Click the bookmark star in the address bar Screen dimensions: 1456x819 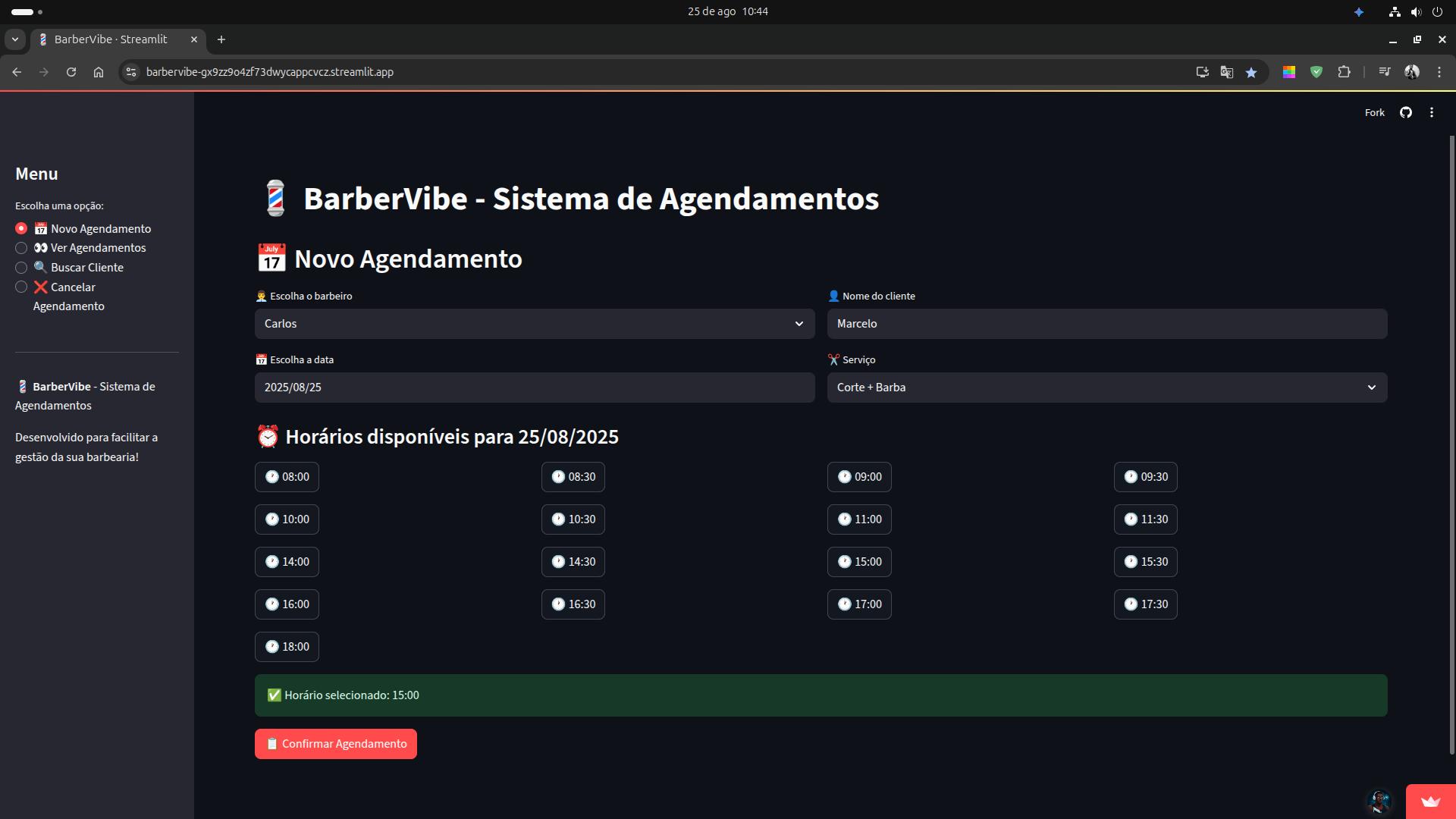coord(1252,72)
